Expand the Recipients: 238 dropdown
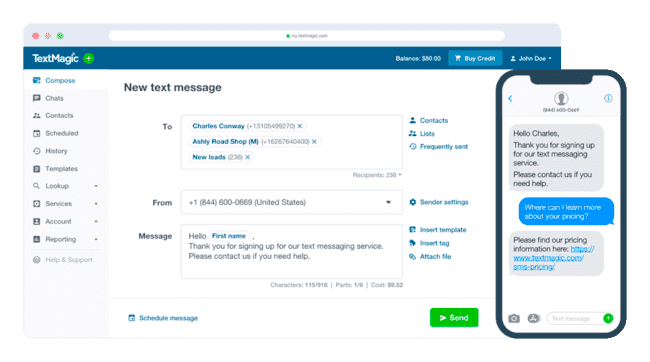Screen dimensions: 650x362 tap(377, 175)
